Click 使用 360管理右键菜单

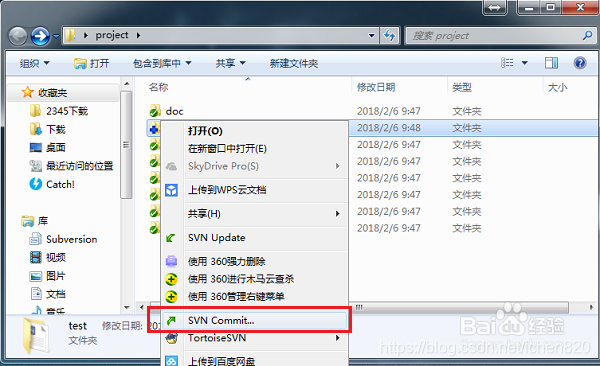point(254,296)
